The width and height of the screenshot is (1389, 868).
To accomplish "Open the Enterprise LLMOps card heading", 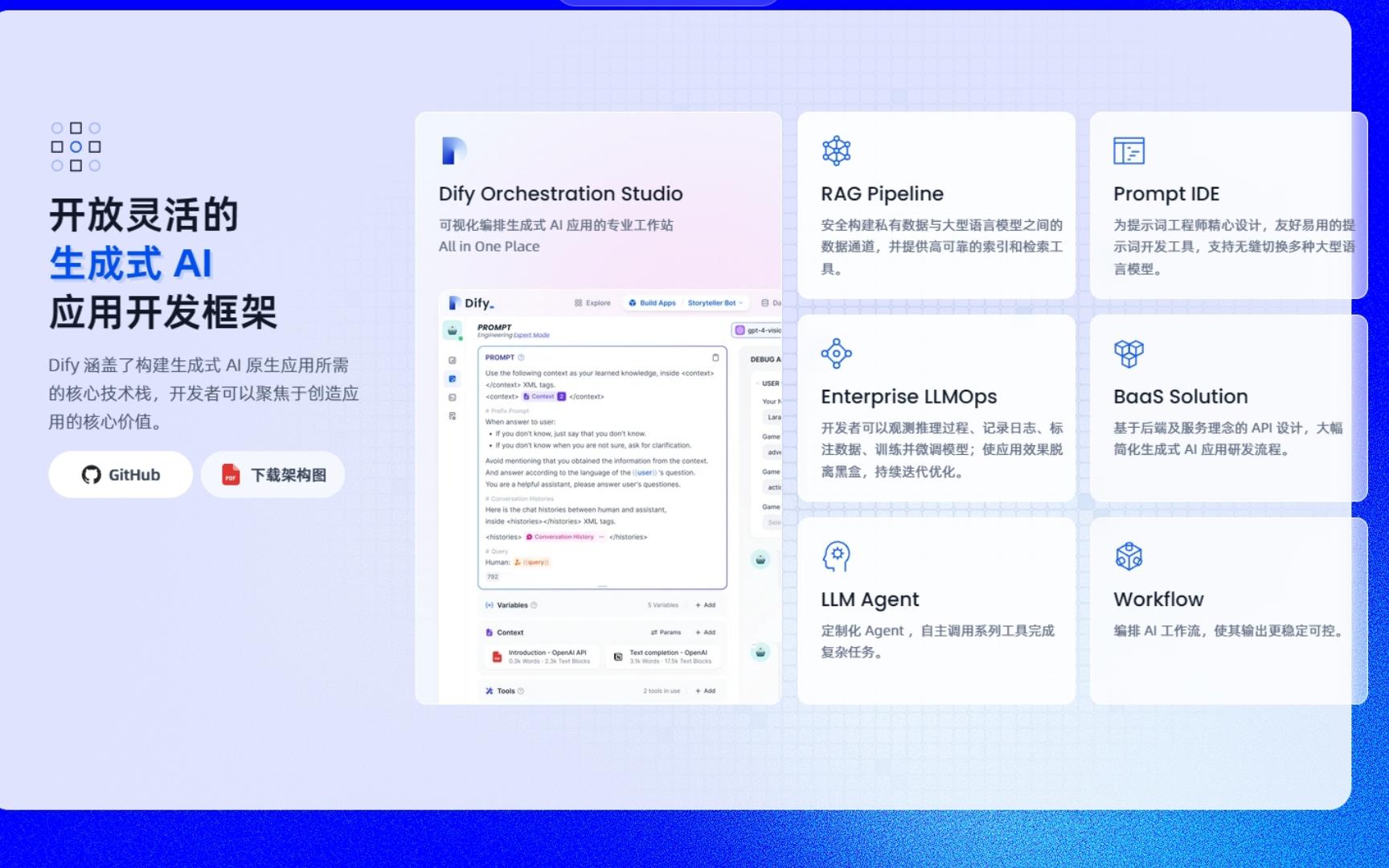I will tap(908, 396).
